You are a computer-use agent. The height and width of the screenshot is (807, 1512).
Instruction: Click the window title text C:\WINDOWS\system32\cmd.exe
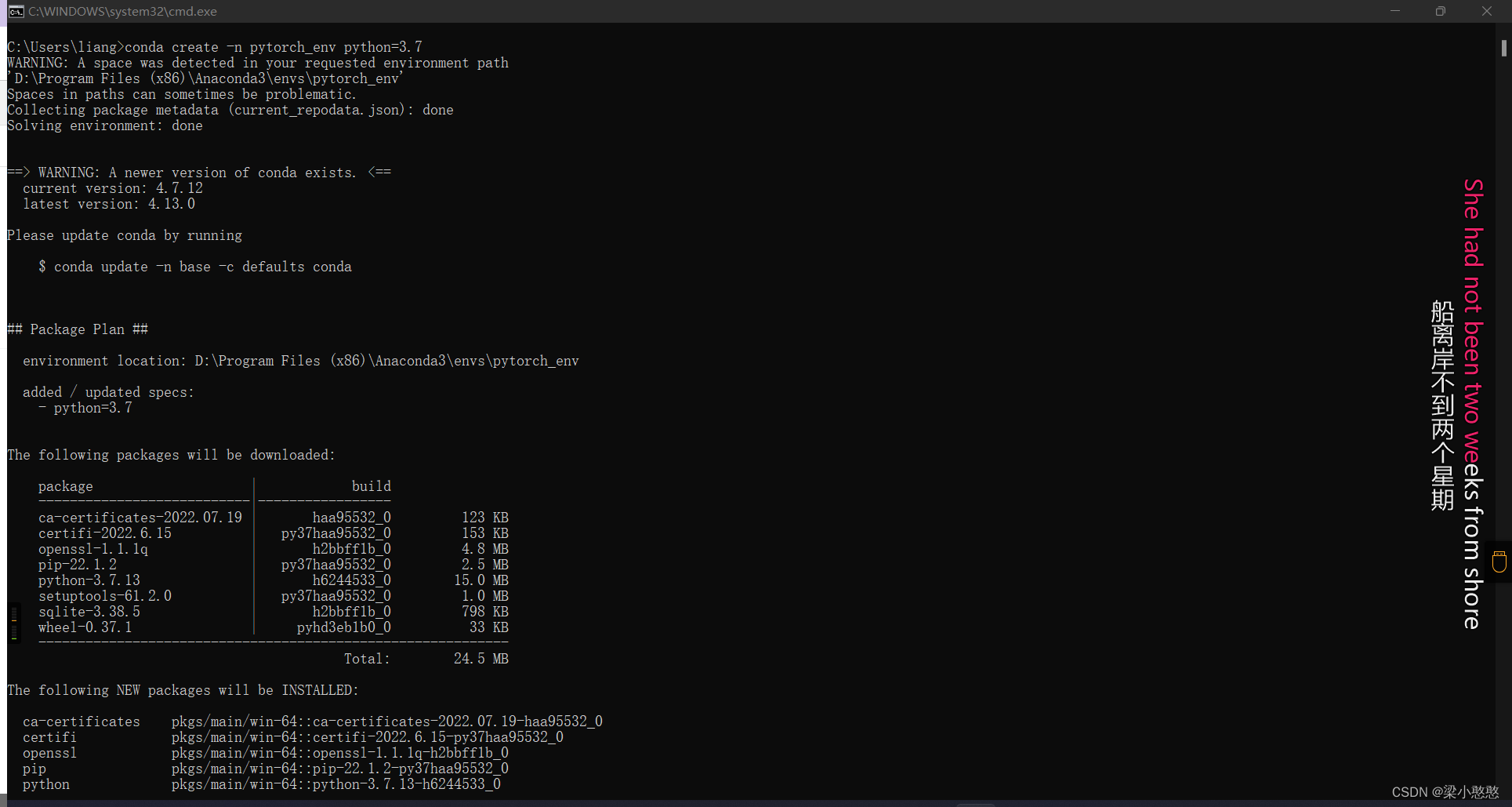point(122,11)
